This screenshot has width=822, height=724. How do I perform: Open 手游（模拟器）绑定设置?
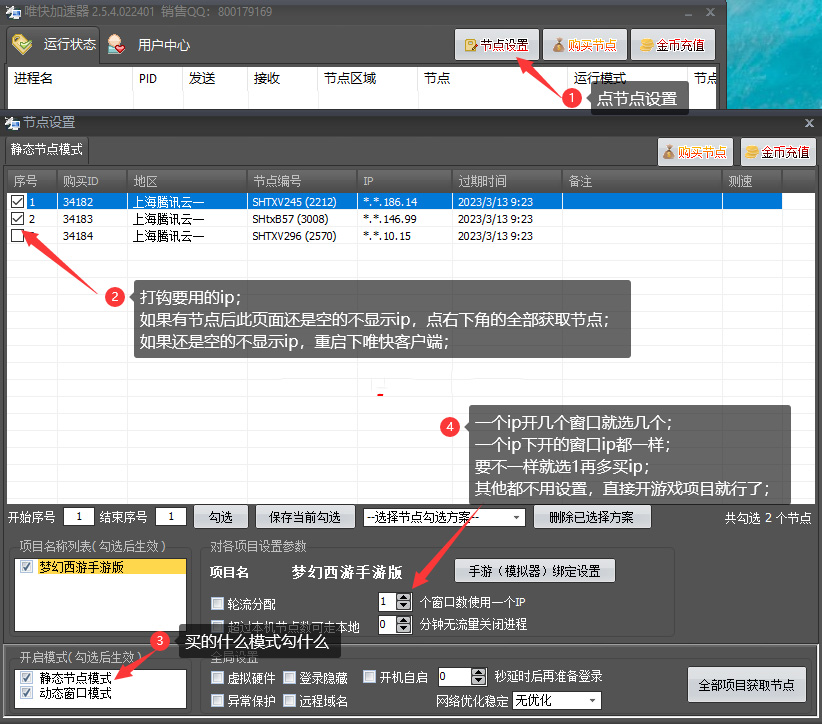click(x=535, y=571)
